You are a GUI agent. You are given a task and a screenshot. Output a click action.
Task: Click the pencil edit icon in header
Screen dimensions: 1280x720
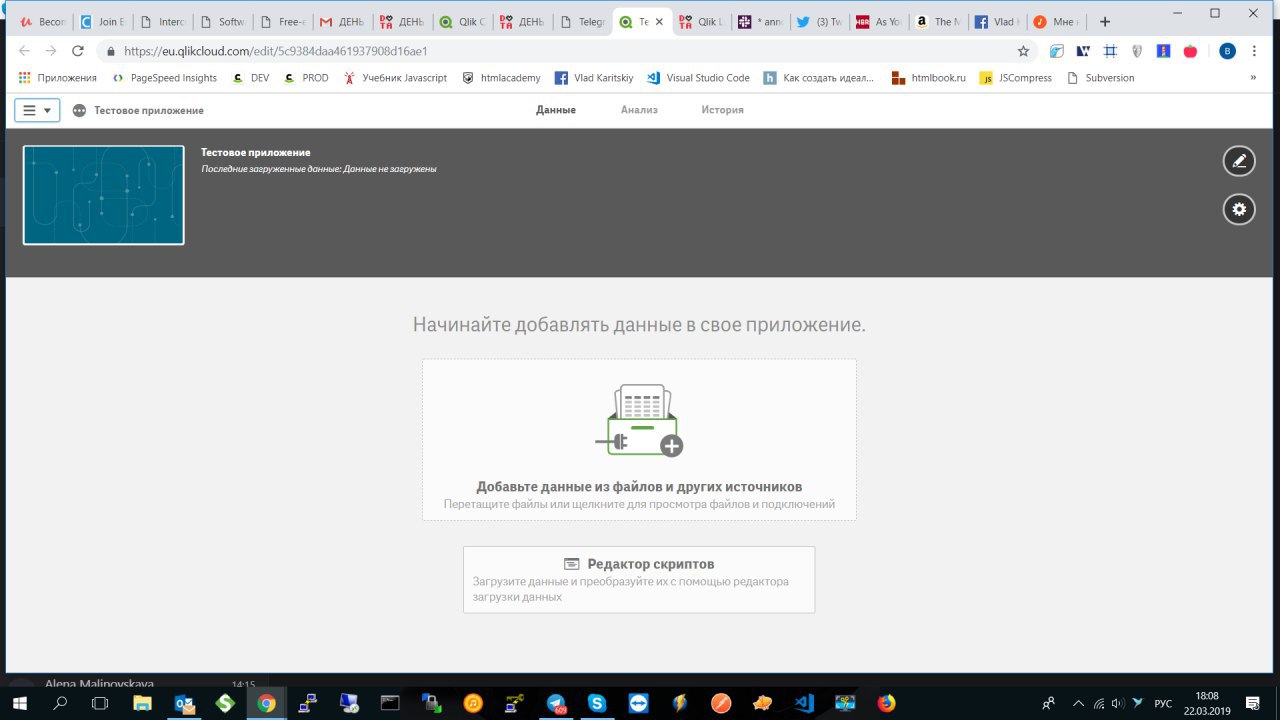pos(1239,161)
